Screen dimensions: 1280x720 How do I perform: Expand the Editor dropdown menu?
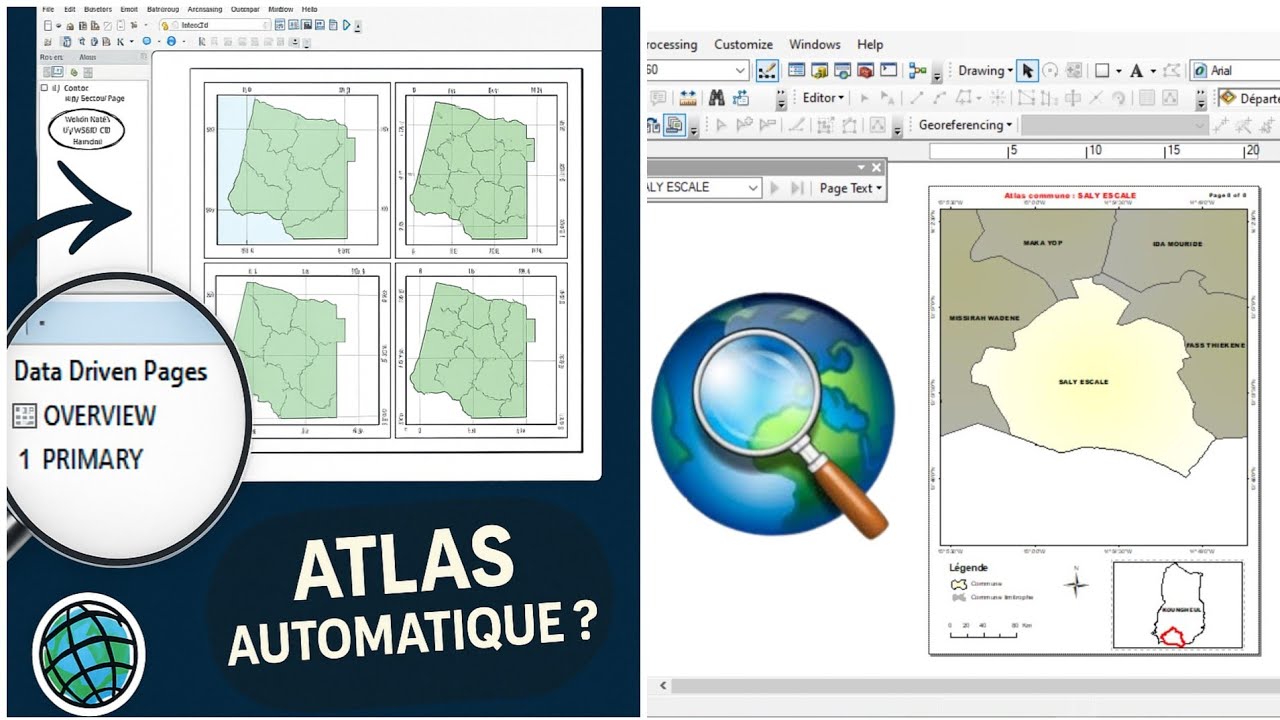824,98
